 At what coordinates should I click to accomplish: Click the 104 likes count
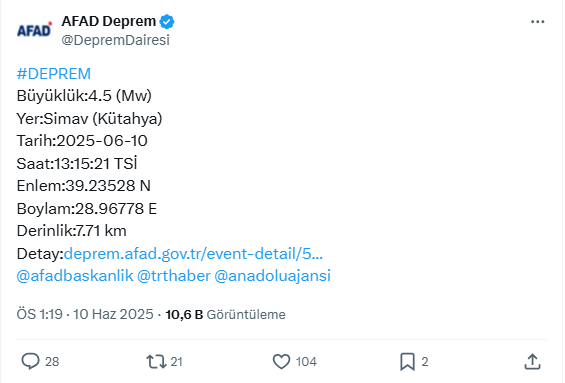click(x=306, y=361)
